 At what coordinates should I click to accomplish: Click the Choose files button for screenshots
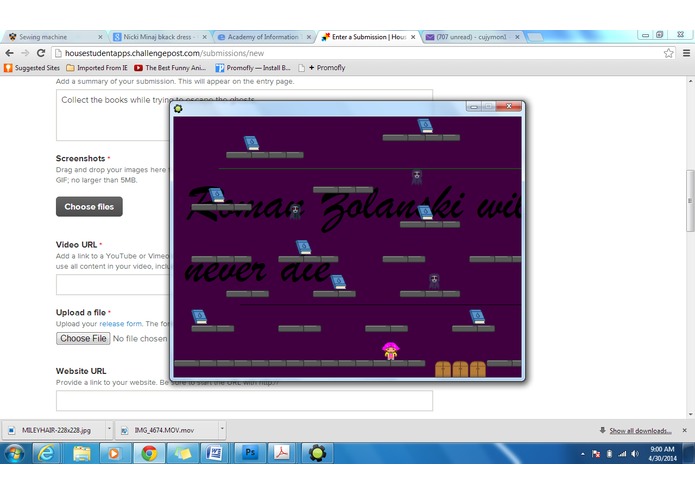(x=89, y=206)
